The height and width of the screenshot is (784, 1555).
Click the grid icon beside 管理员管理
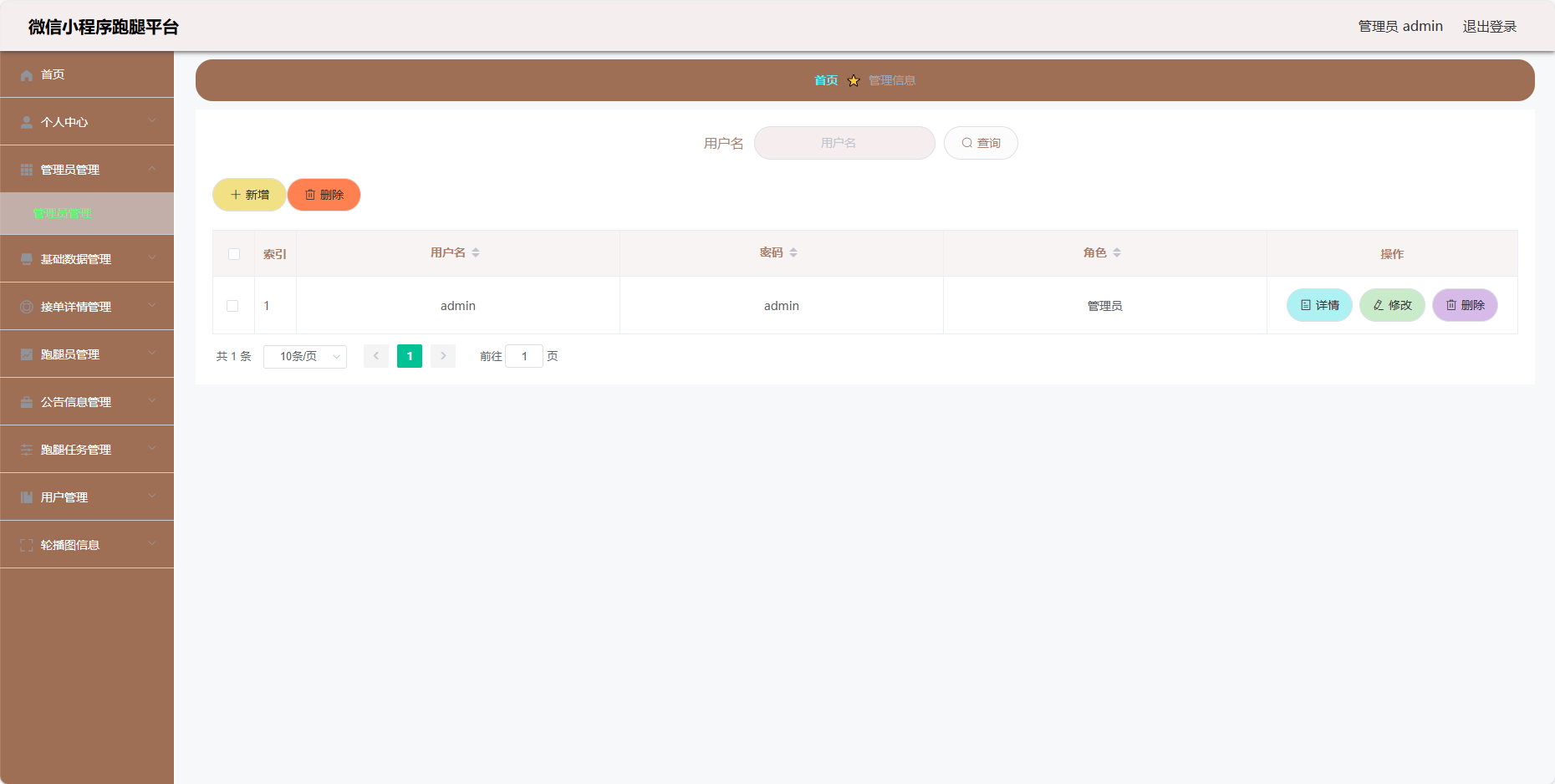pyautogui.click(x=27, y=170)
